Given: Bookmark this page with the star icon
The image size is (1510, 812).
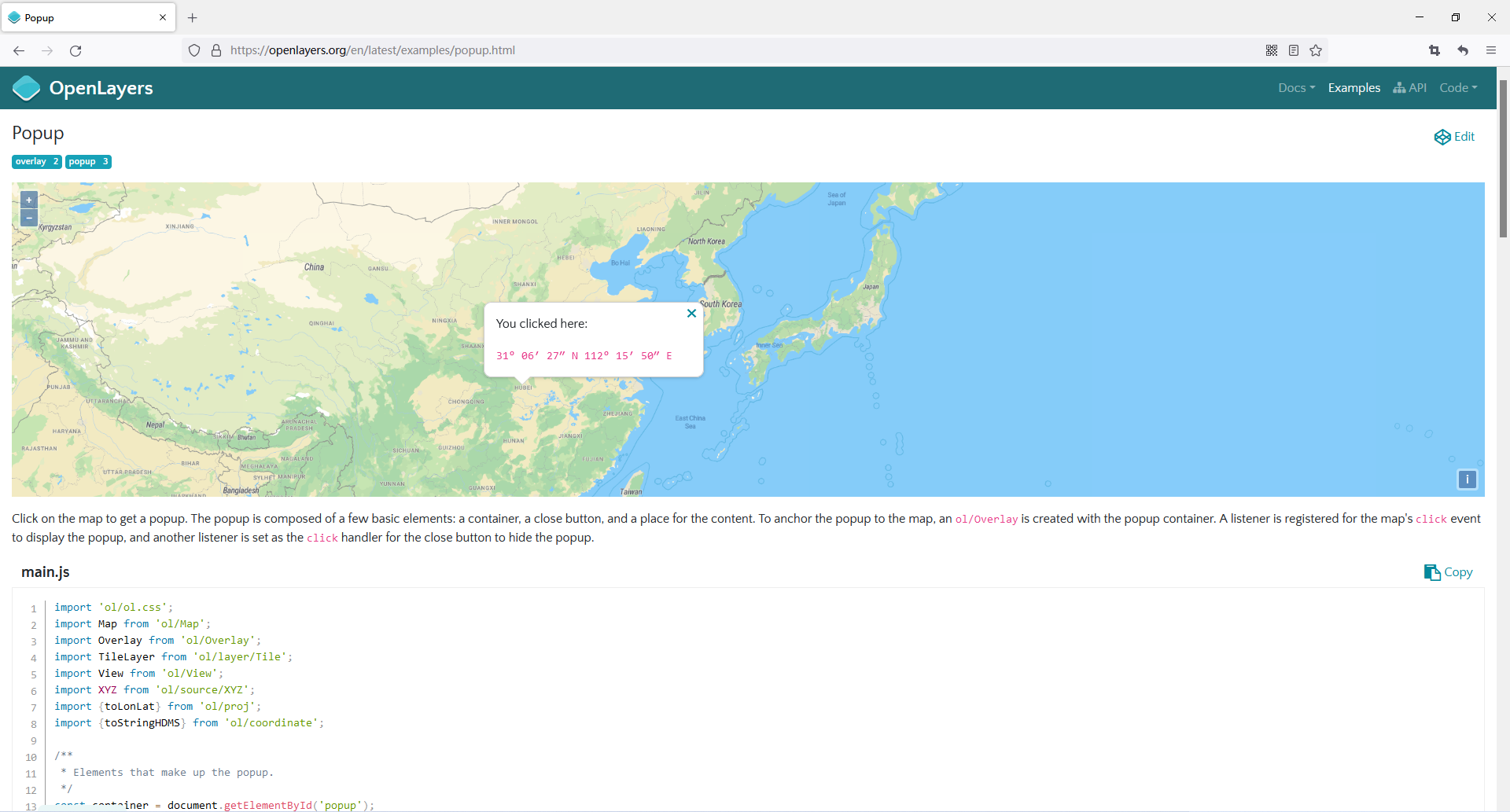Looking at the screenshot, I should click(x=1316, y=50).
